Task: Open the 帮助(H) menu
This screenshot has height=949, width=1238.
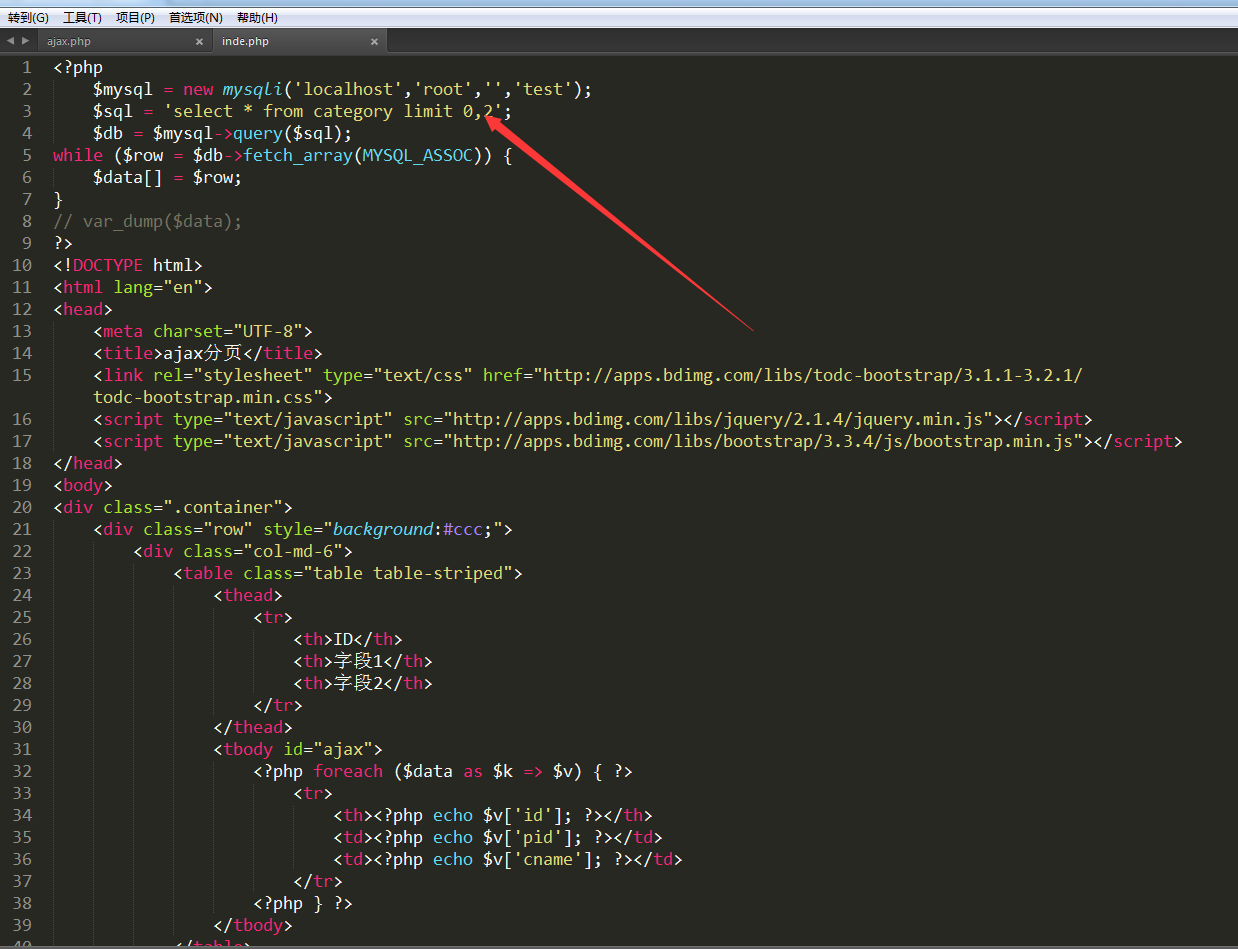Action: [x=257, y=17]
